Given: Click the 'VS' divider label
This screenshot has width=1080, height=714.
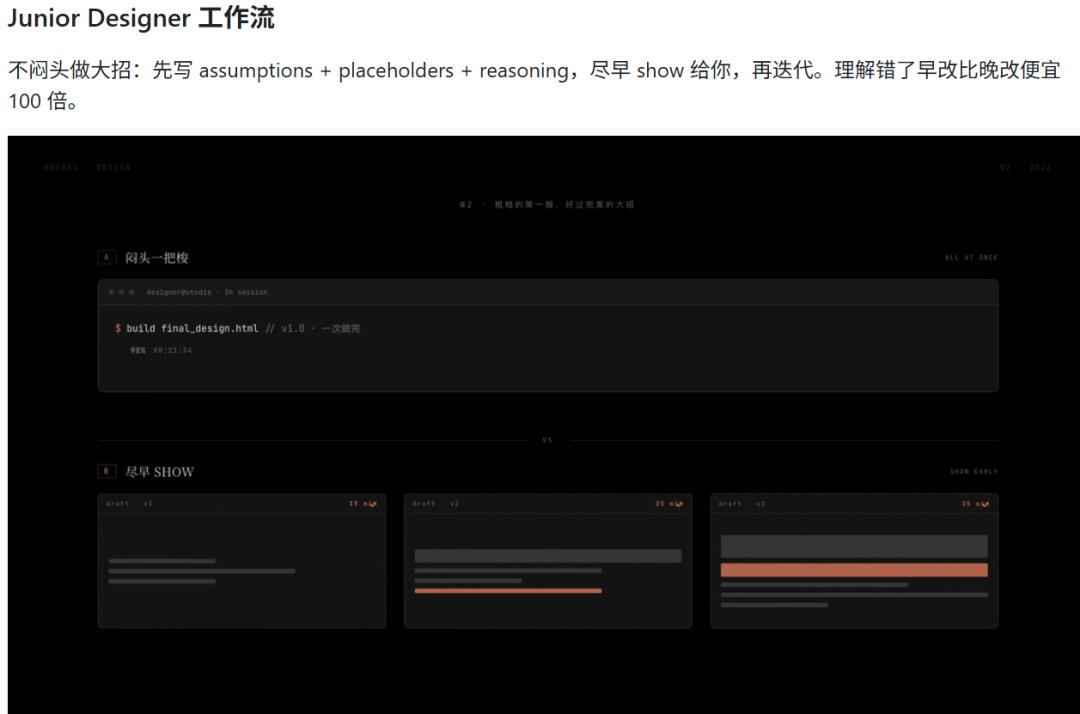Looking at the screenshot, I should point(548,440).
